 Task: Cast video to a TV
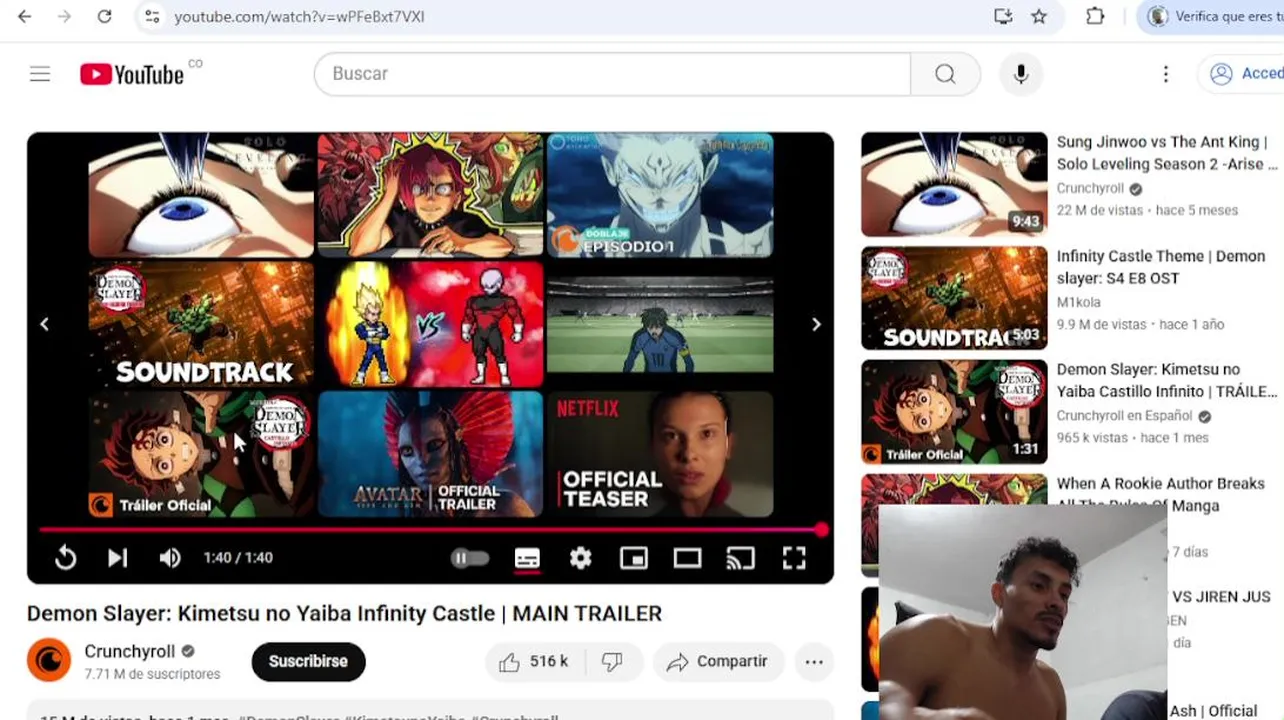pos(740,558)
